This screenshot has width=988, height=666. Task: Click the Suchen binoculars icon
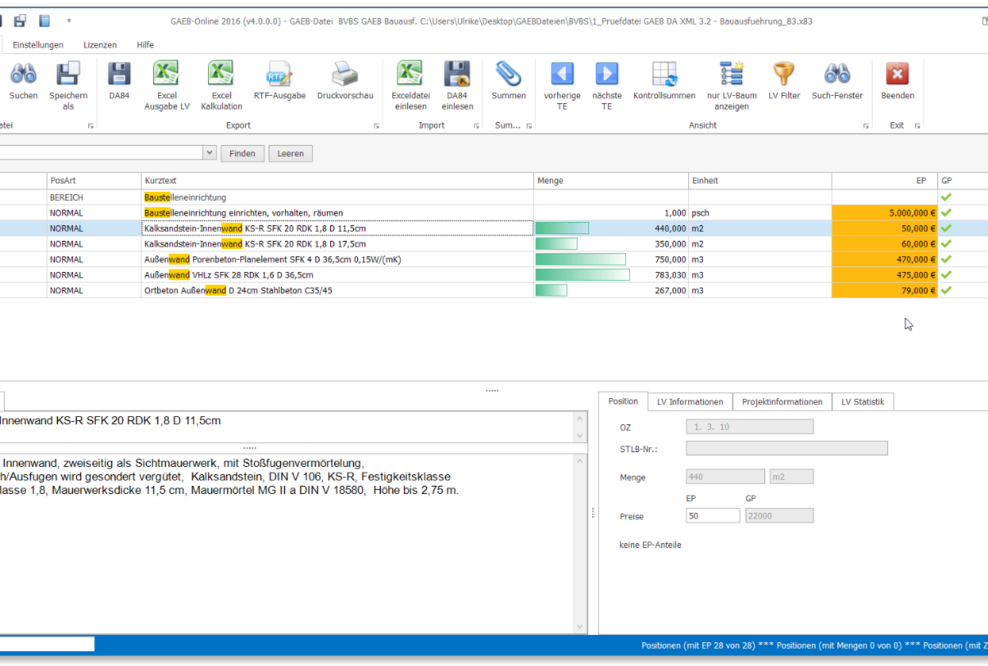[x=23, y=75]
